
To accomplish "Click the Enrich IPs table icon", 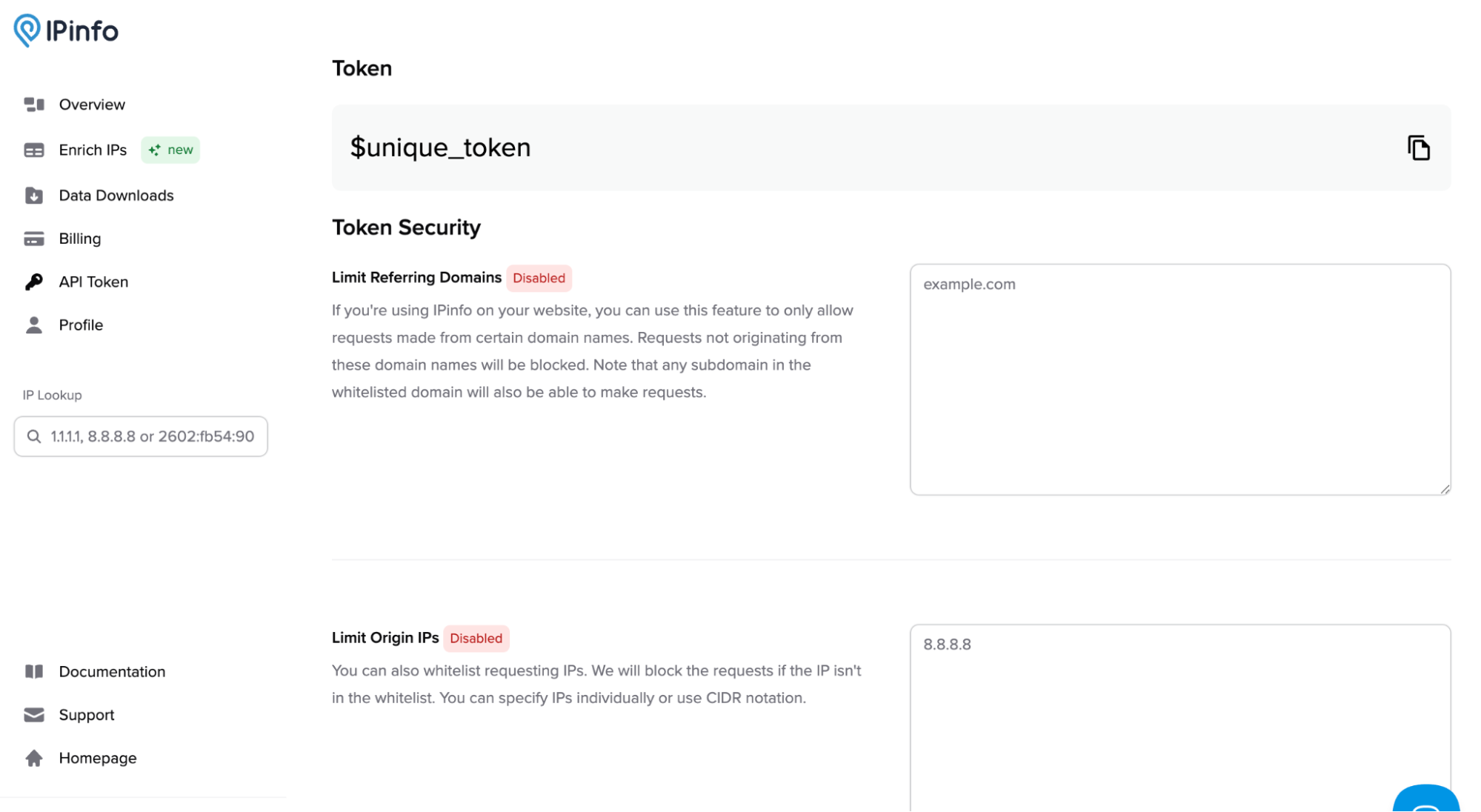I will tap(34, 150).
